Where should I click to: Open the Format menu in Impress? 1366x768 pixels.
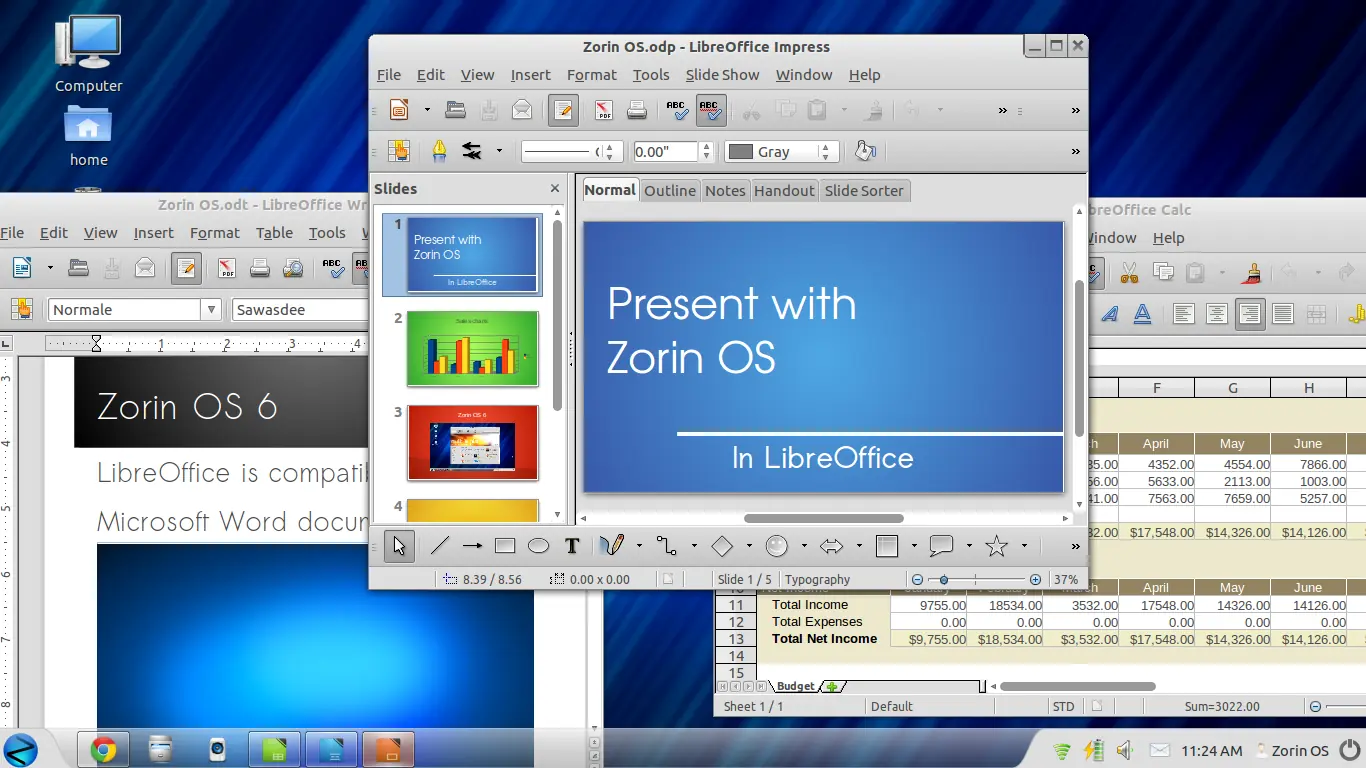pos(591,75)
